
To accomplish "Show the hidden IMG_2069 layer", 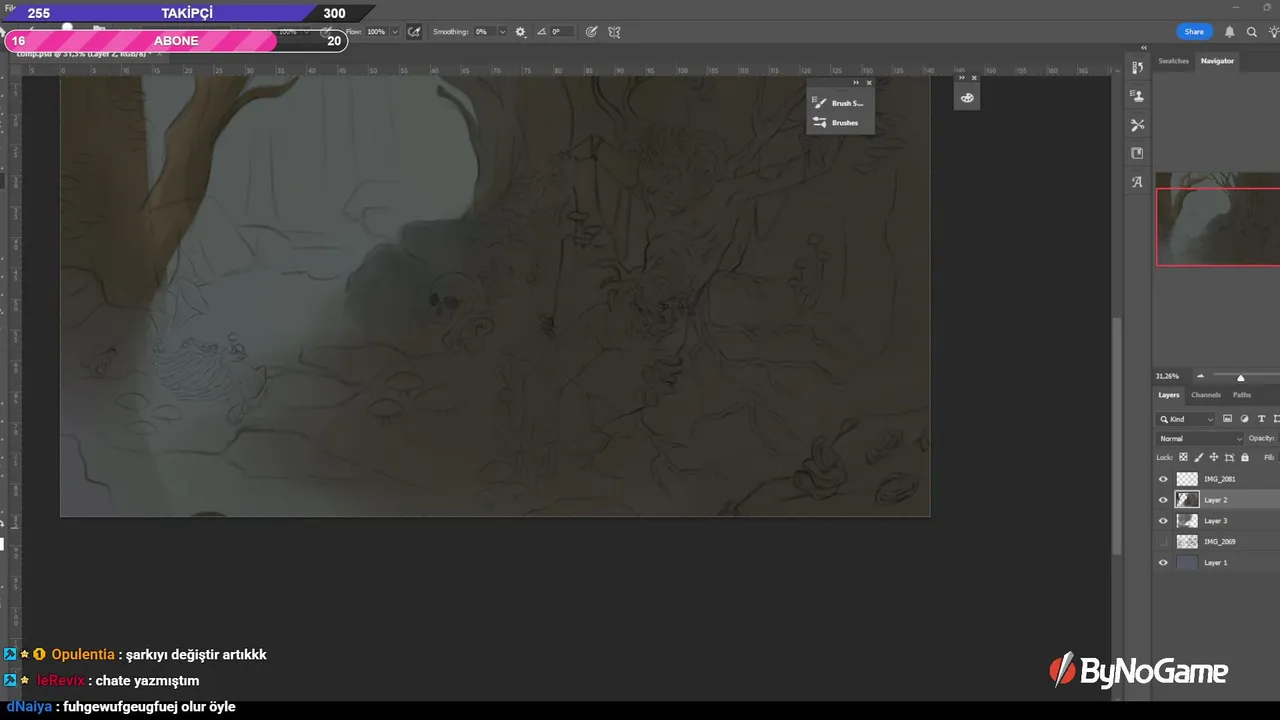I will tap(1163, 542).
